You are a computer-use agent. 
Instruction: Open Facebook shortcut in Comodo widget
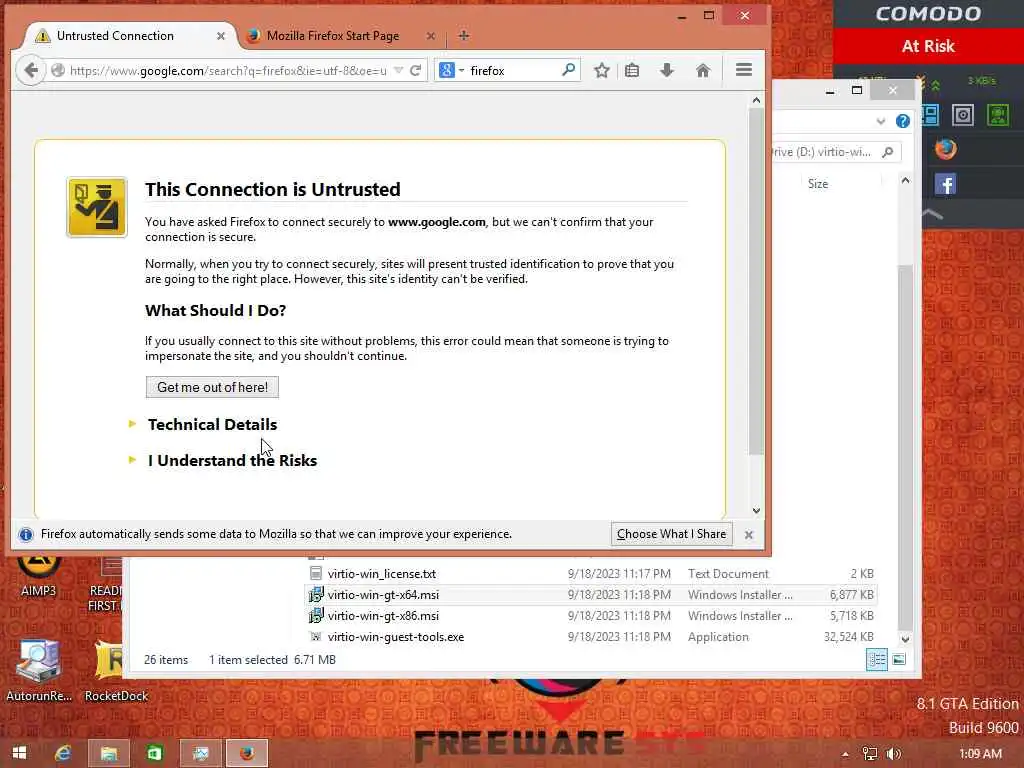945,184
